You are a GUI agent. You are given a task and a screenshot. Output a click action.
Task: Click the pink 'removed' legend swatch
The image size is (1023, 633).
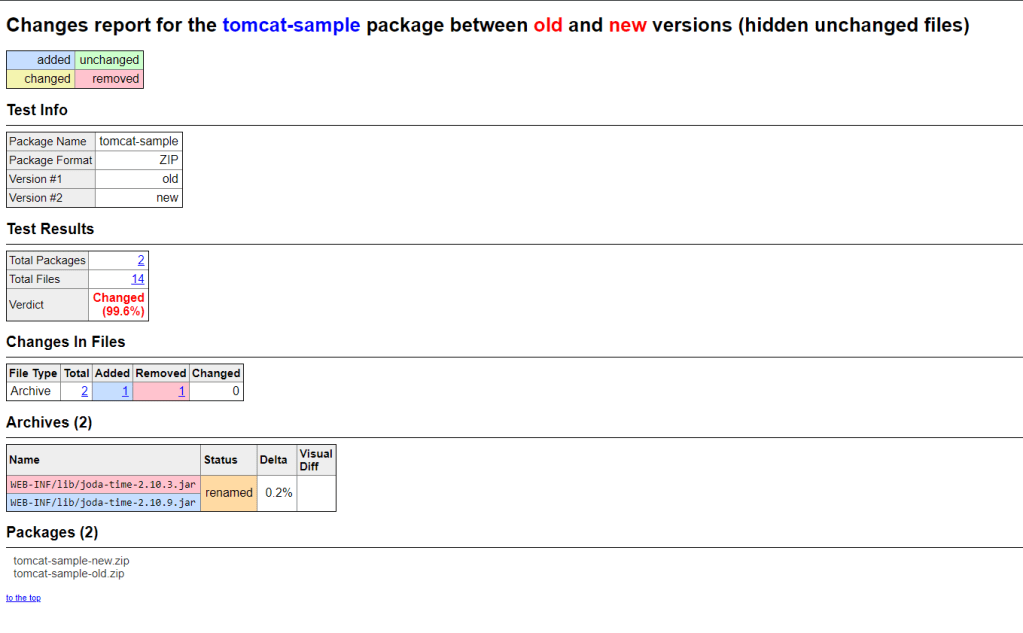pyautogui.click(x=109, y=79)
